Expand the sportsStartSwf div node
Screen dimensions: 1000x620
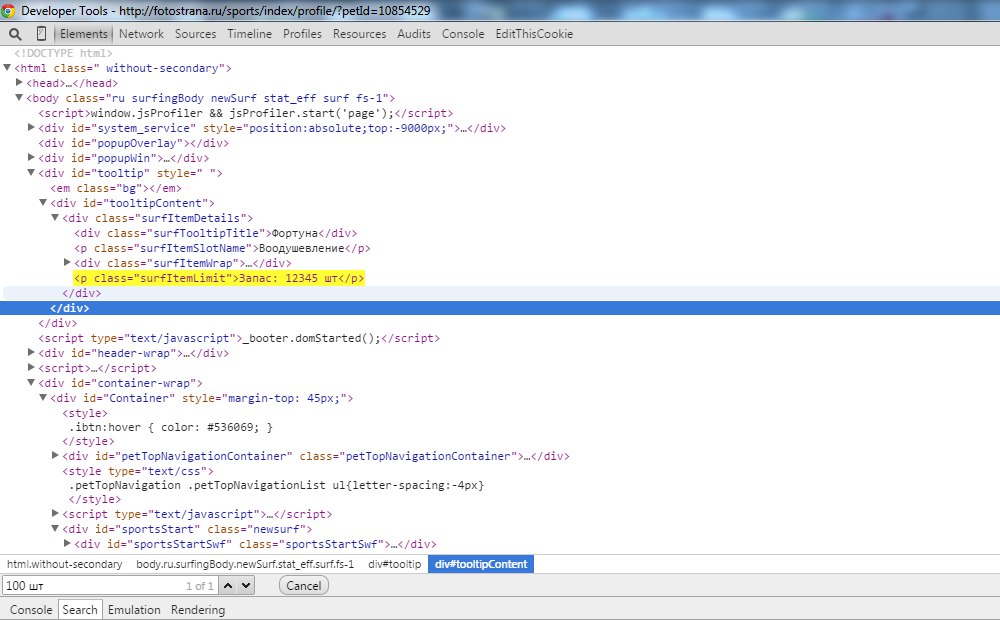point(67,543)
